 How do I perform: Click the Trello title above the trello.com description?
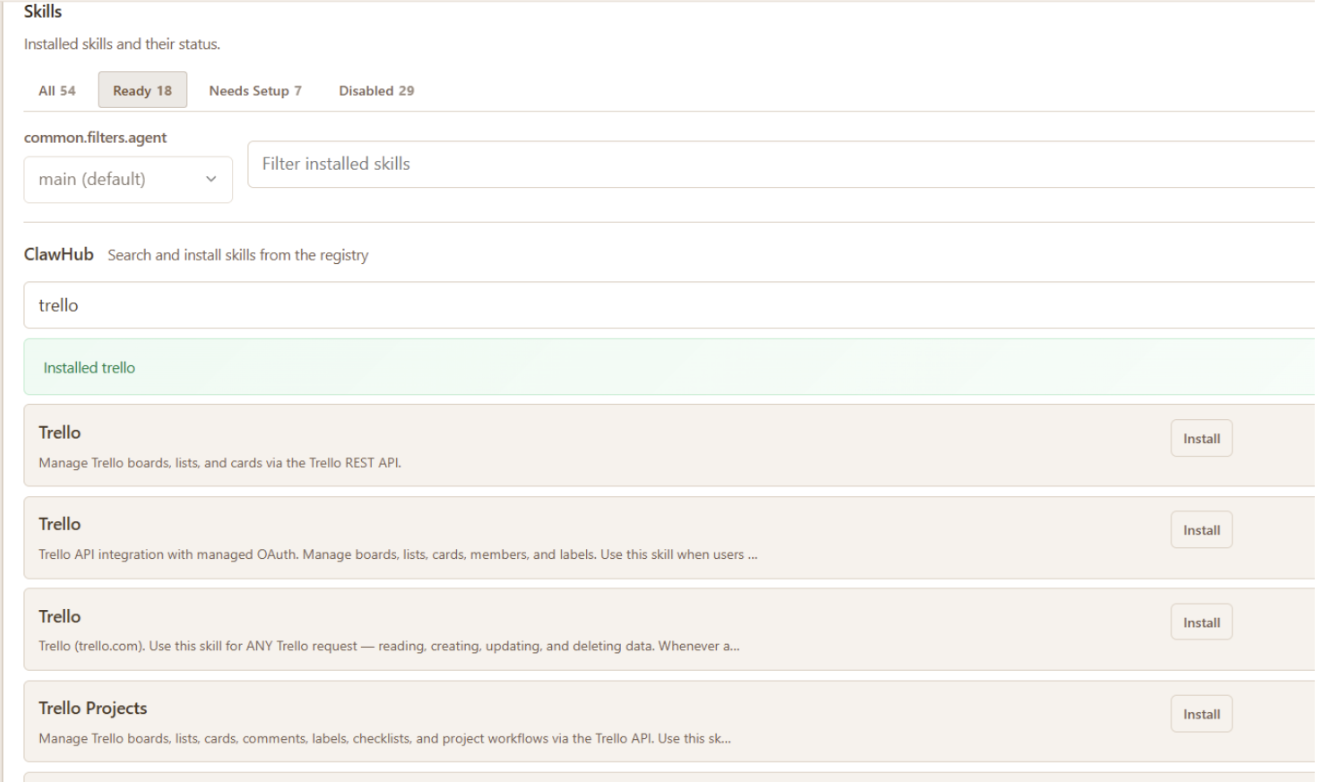click(x=59, y=616)
